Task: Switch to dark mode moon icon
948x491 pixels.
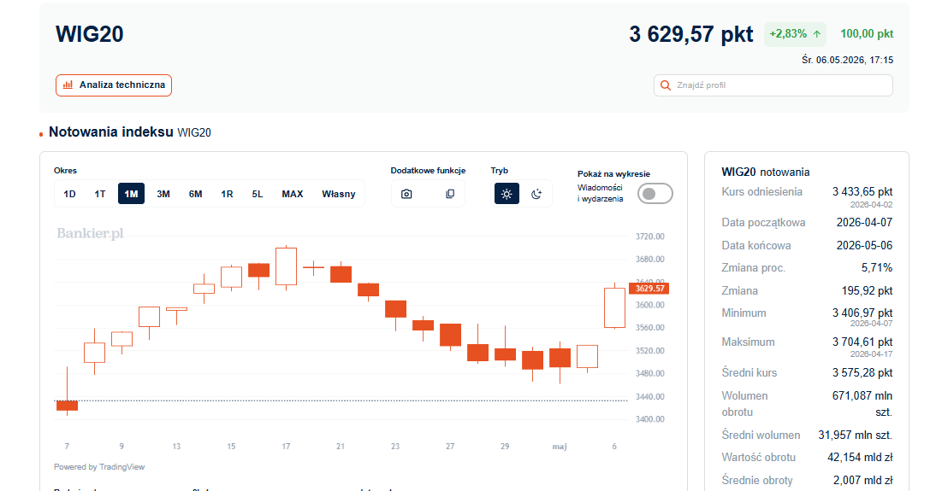Action: tap(537, 194)
